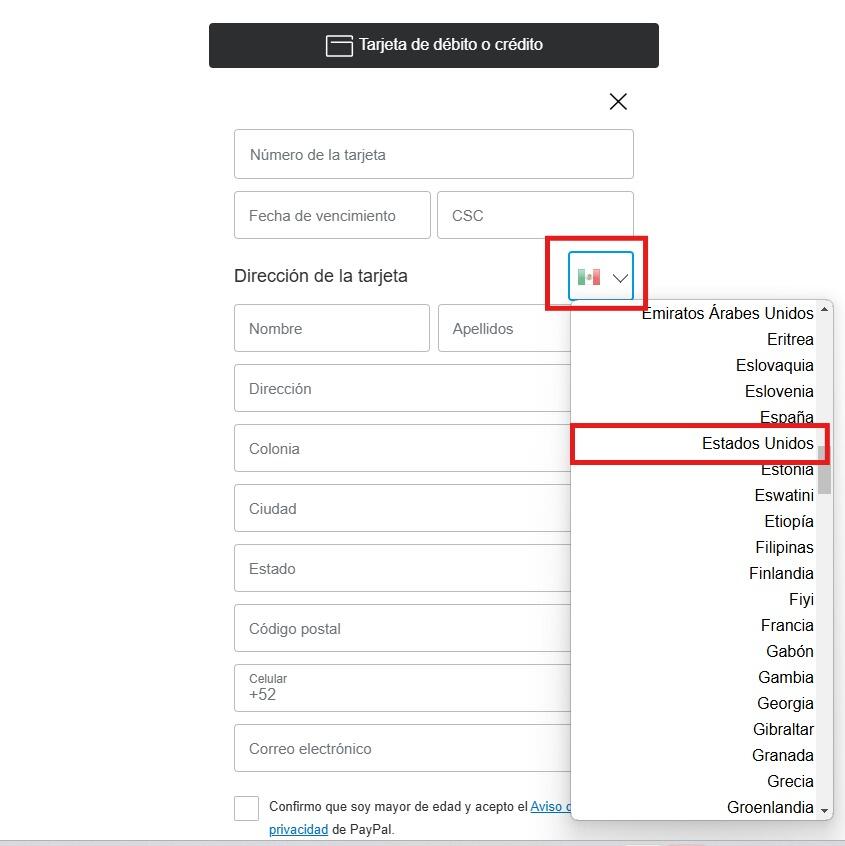Click the country list scrollbar thumb
This screenshot has height=846, width=845.
(x=824, y=469)
